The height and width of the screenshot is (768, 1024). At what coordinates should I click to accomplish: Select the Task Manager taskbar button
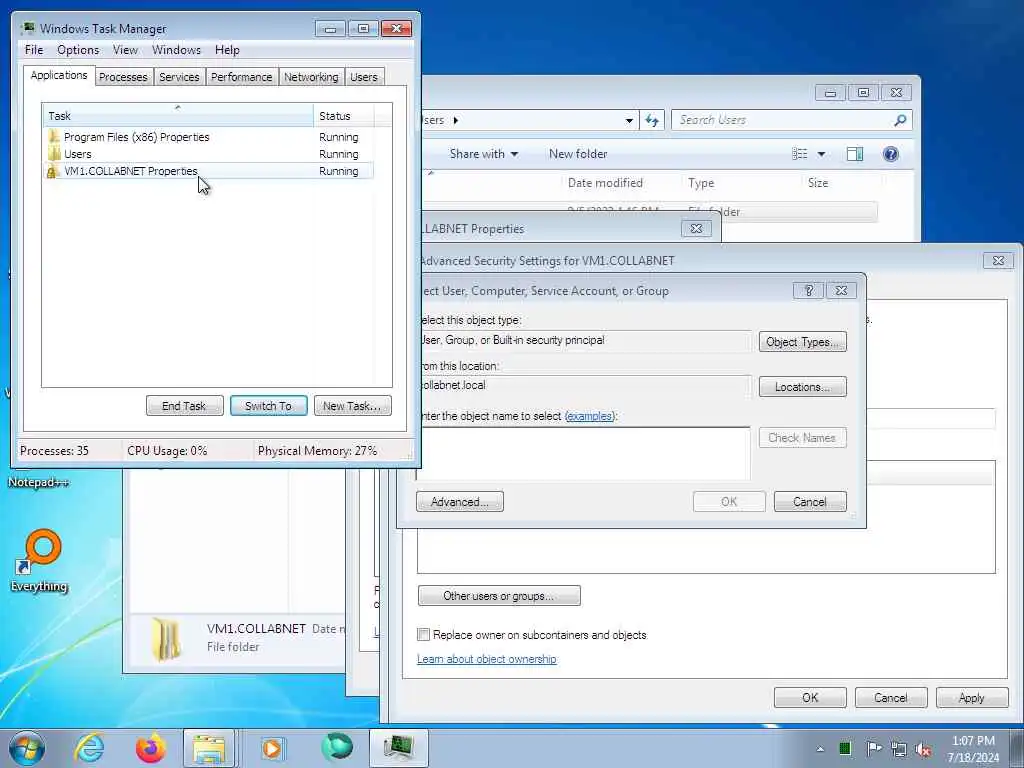pos(398,748)
